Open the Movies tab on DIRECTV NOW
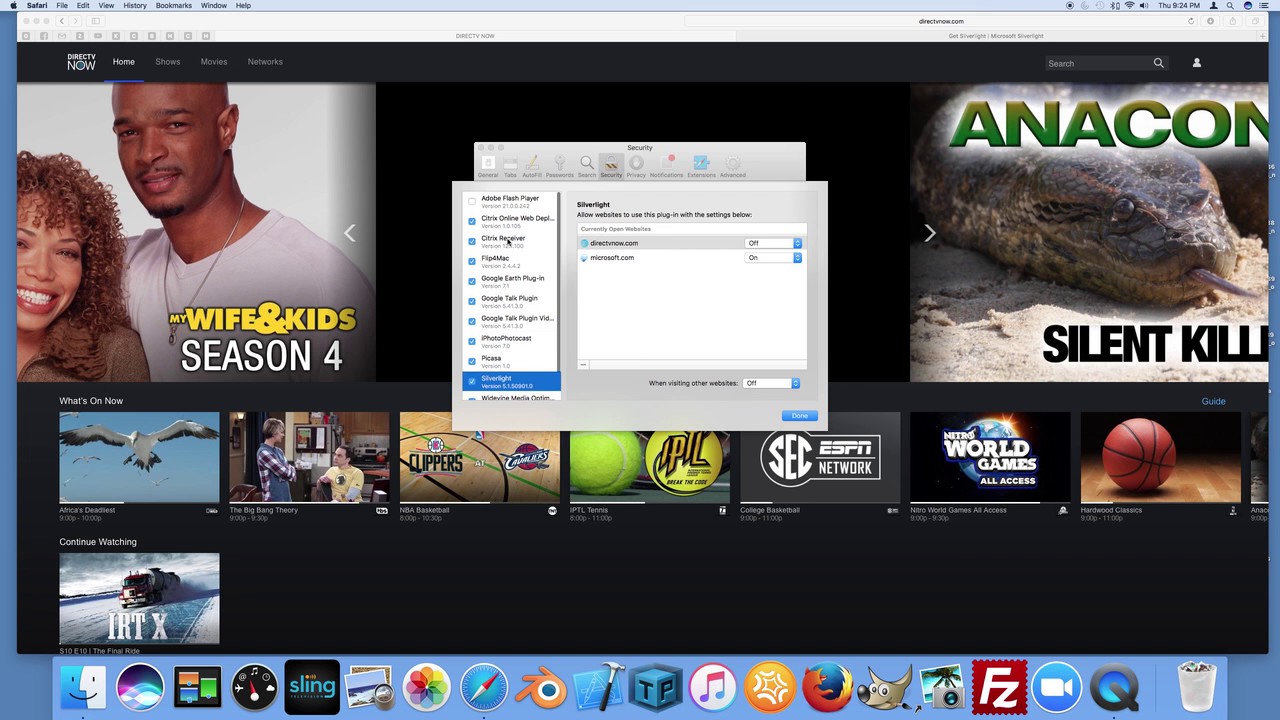 coord(214,62)
